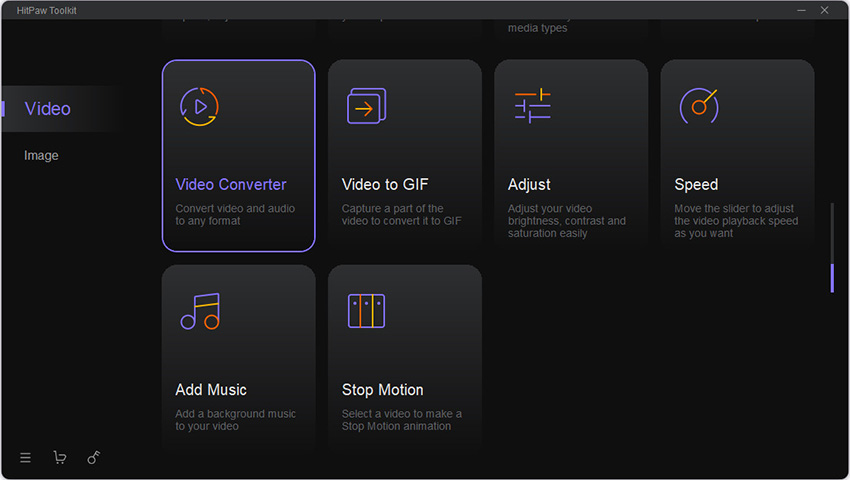Open the Speed gauge icon
Image resolution: width=850 pixels, height=480 pixels.
(699, 106)
